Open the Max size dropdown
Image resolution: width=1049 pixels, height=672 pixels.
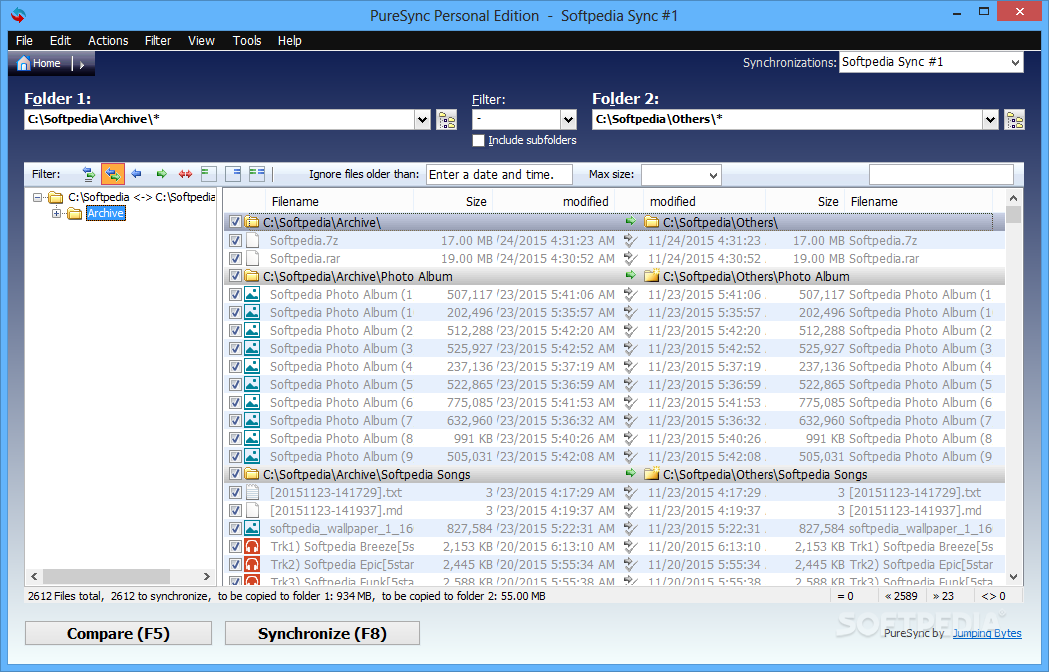(x=713, y=175)
